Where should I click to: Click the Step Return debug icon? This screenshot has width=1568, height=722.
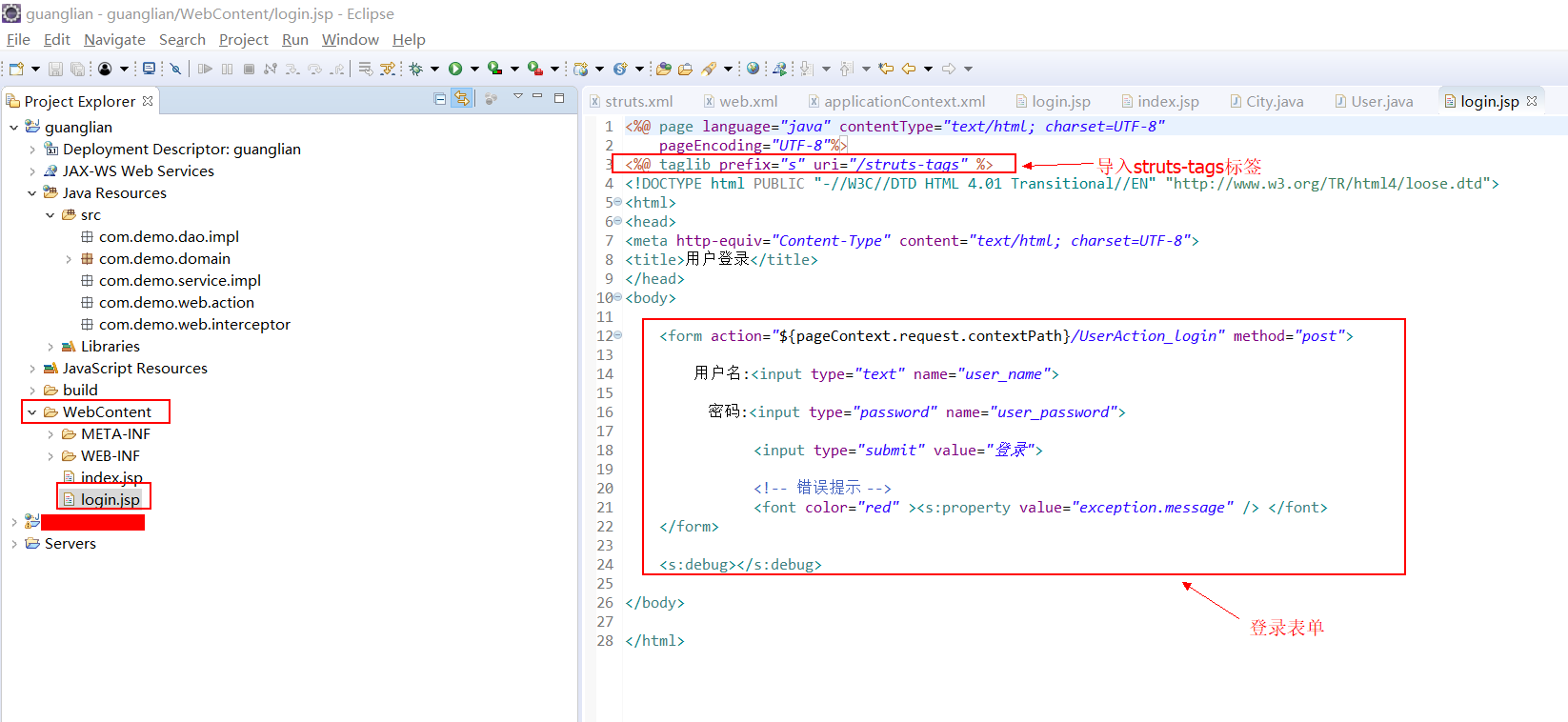click(x=337, y=69)
